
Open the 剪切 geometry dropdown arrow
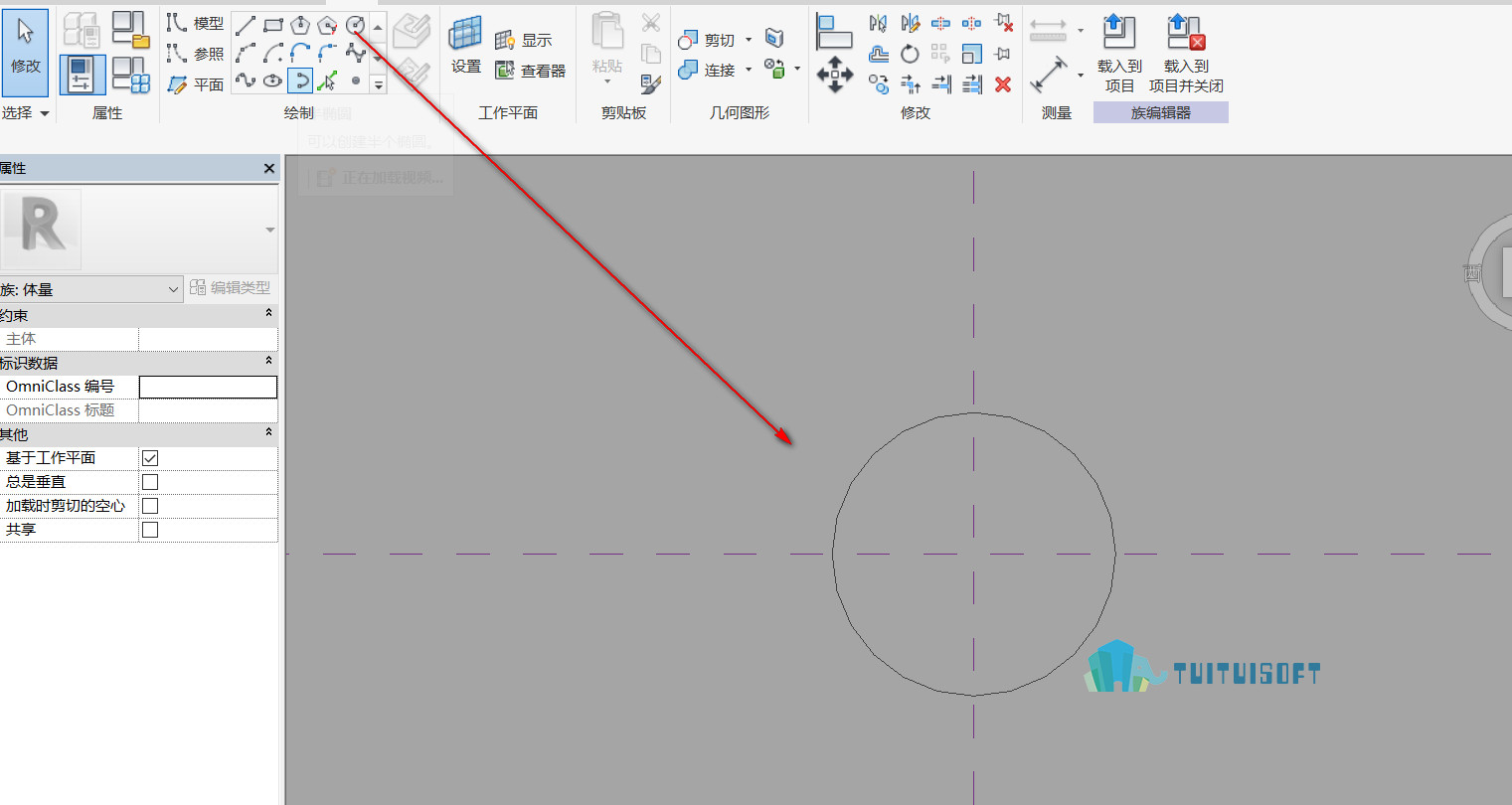tap(750, 40)
